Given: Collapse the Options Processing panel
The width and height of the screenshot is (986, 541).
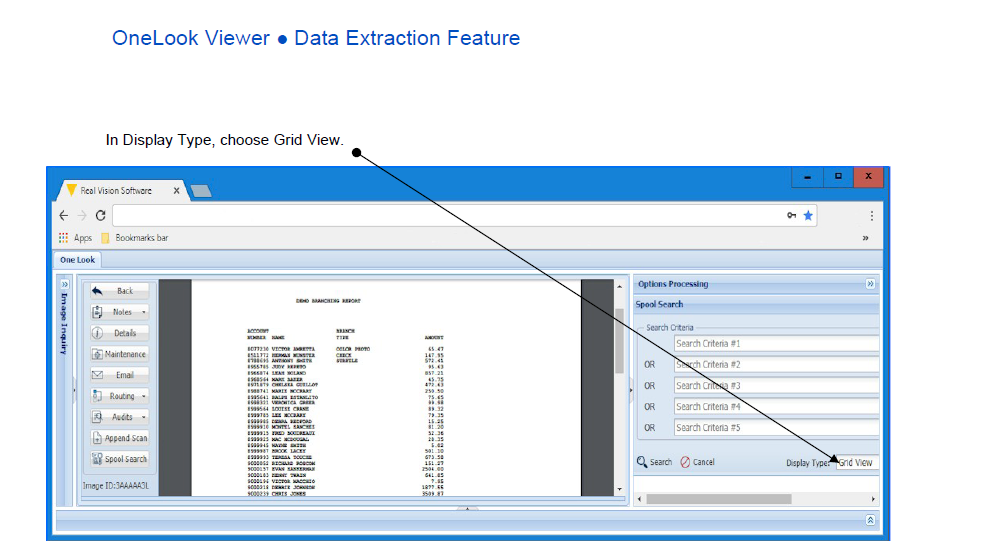Looking at the screenshot, I should click(x=870, y=284).
